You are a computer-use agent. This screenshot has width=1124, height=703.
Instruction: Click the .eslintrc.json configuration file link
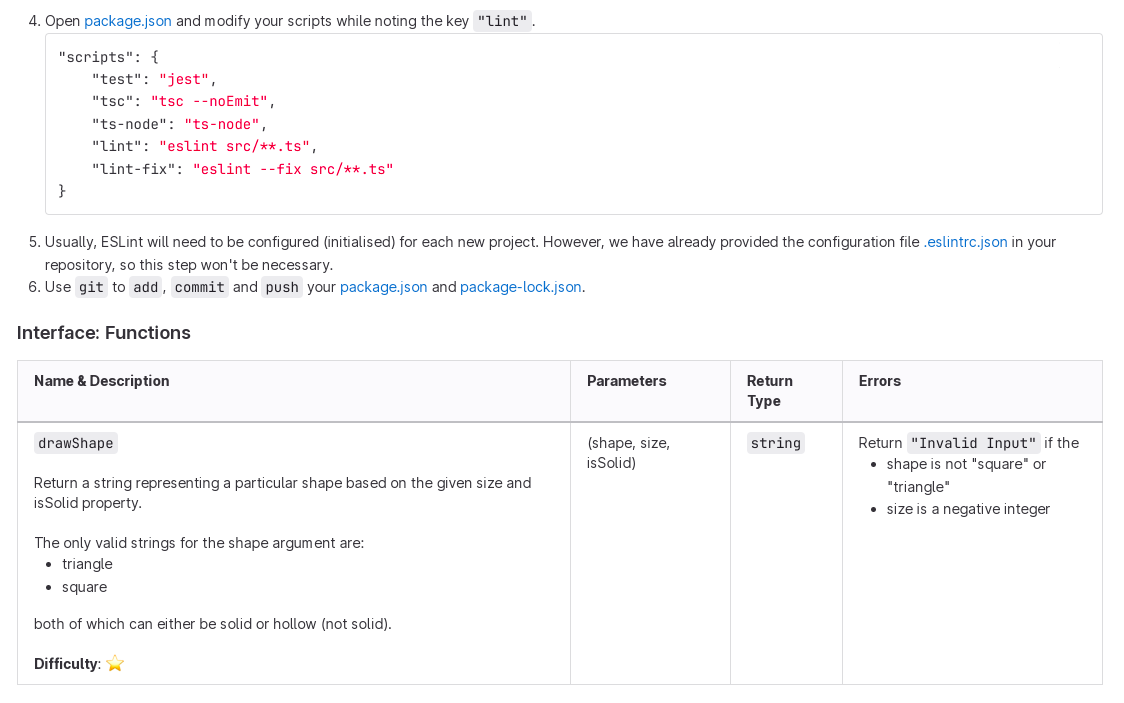(964, 241)
